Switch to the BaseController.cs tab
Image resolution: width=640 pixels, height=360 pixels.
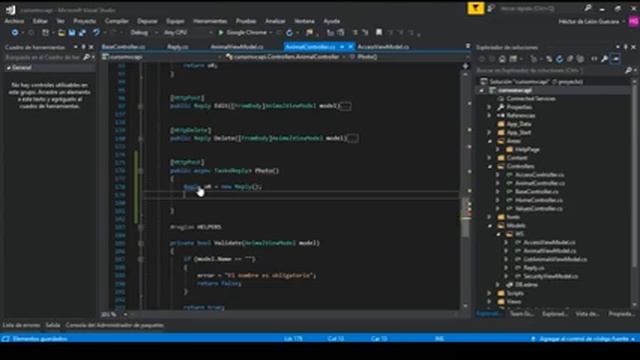tap(124, 47)
